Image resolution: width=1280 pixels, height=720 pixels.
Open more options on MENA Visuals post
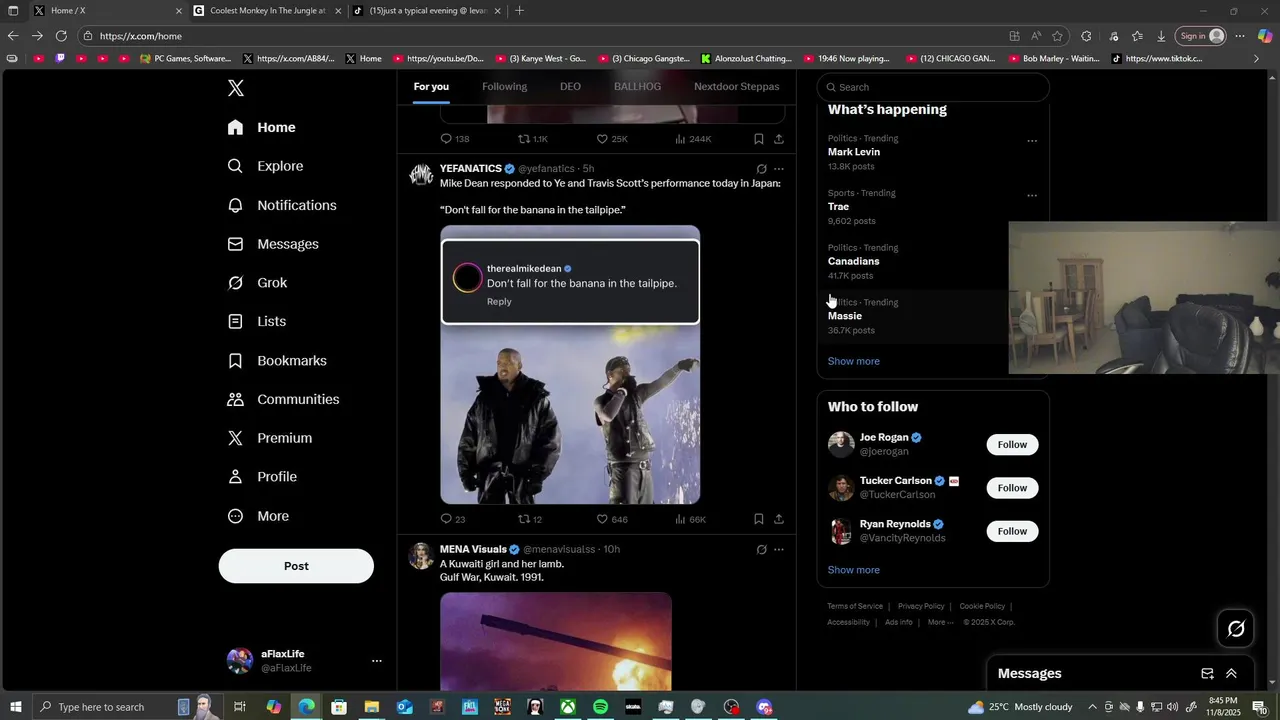click(x=779, y=550)
